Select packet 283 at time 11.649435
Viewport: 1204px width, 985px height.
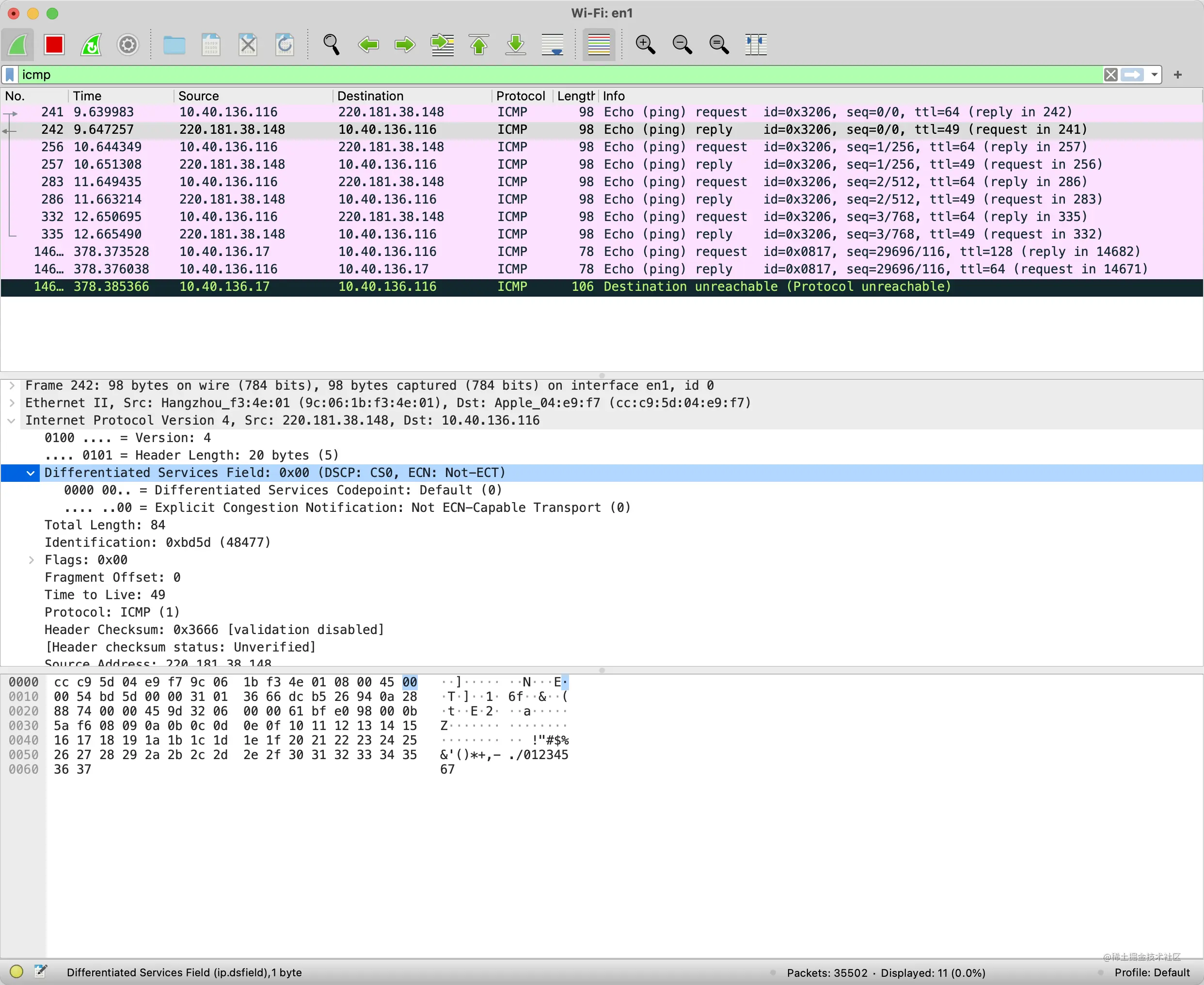602,182
